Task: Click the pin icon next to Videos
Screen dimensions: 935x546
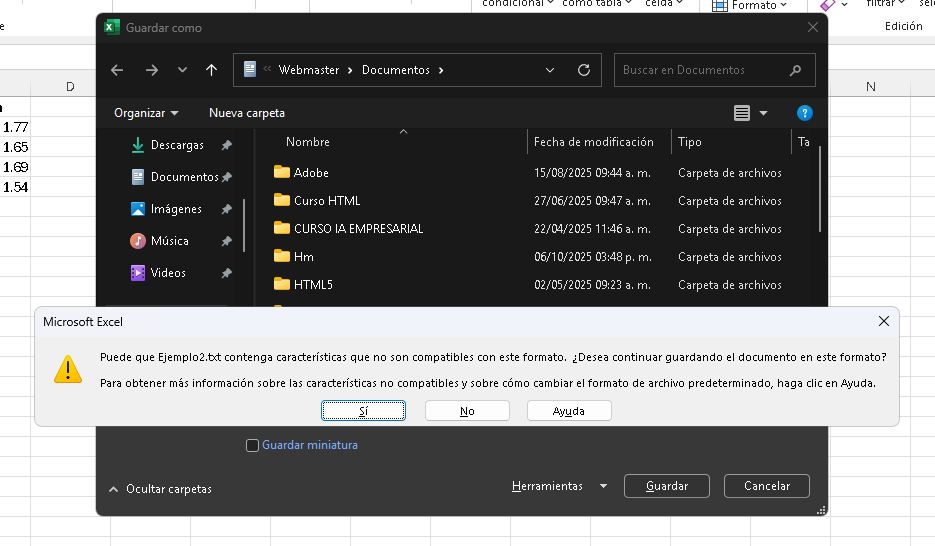Action: 227,273
